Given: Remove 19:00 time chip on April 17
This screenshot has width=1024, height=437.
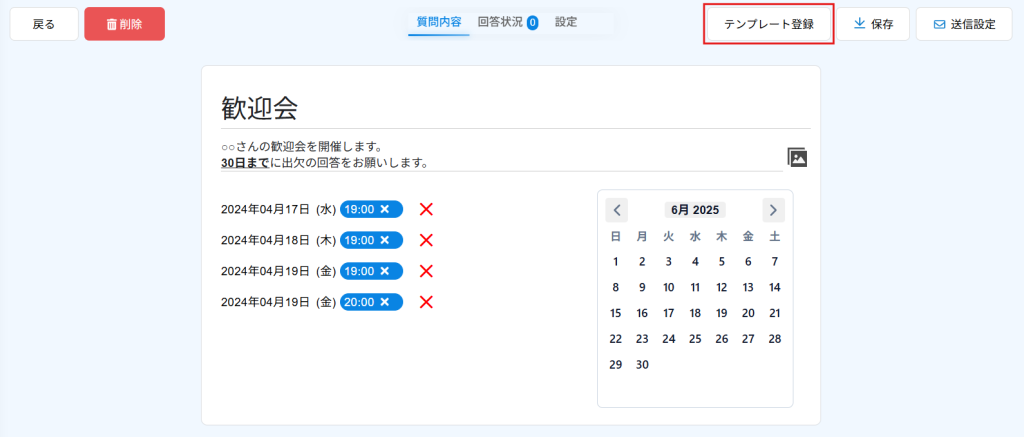Looking at the screenshot, I should click(385, 209).
